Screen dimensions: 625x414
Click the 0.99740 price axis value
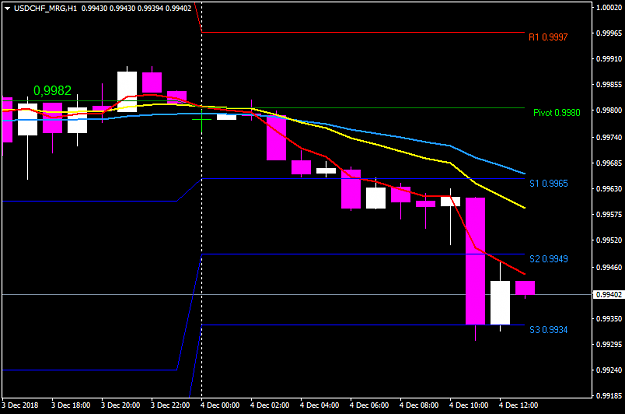tap(609, 137)
